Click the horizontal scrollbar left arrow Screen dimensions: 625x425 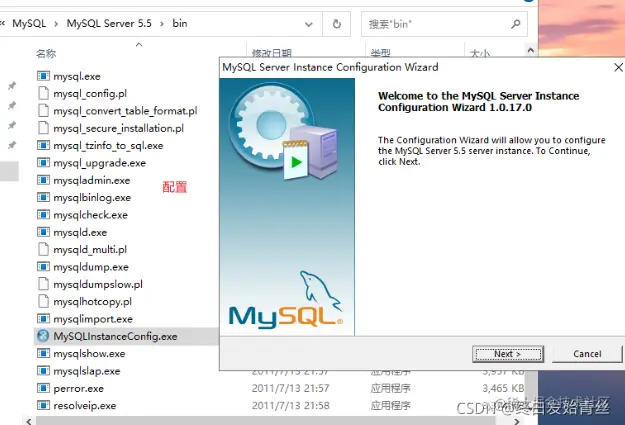pyautogui.click(x=29, y=421)
